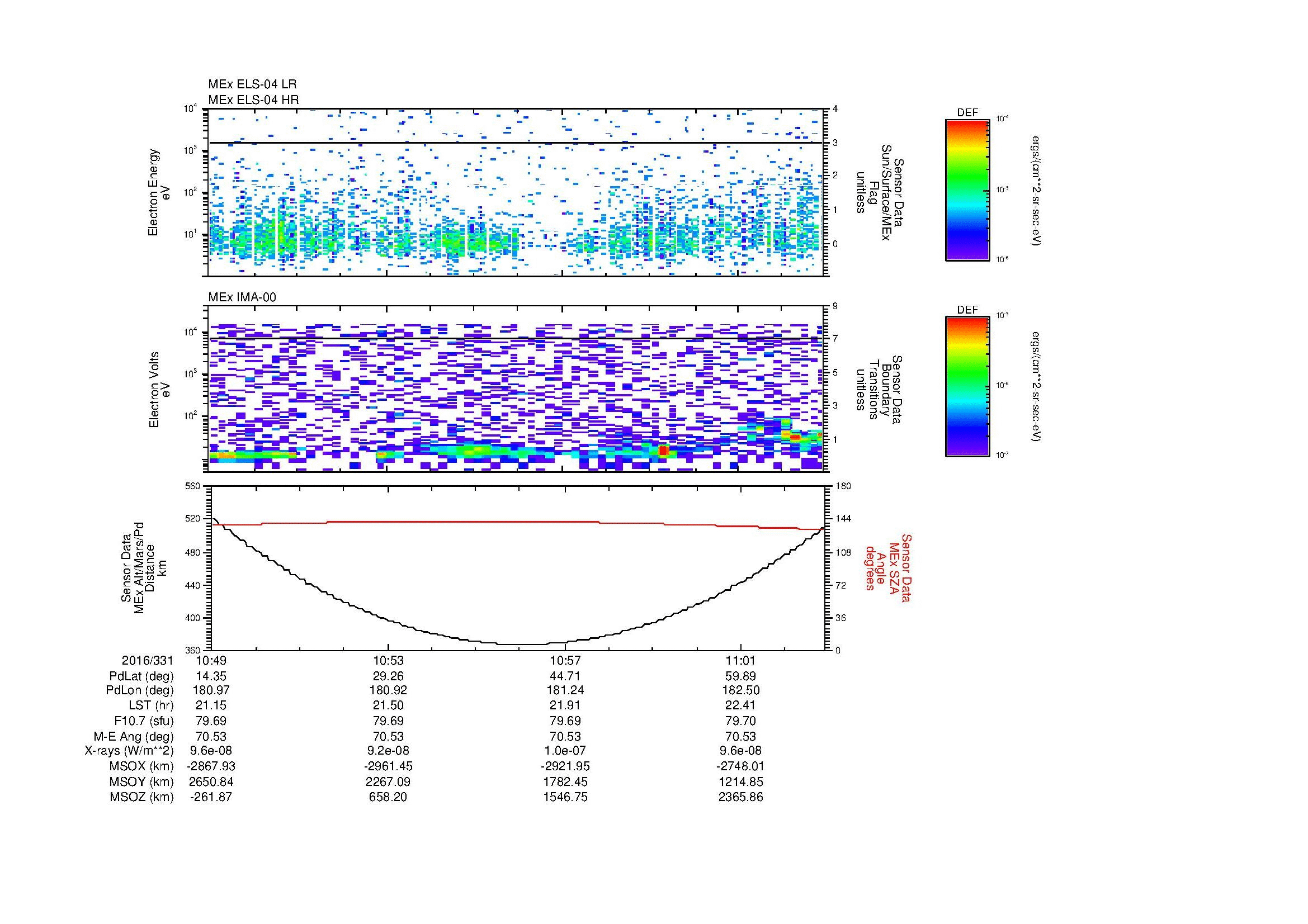Click the 'Boundary Transitions' axis label
Viewport: 1308px width, 924px height.
coord(880,390)
